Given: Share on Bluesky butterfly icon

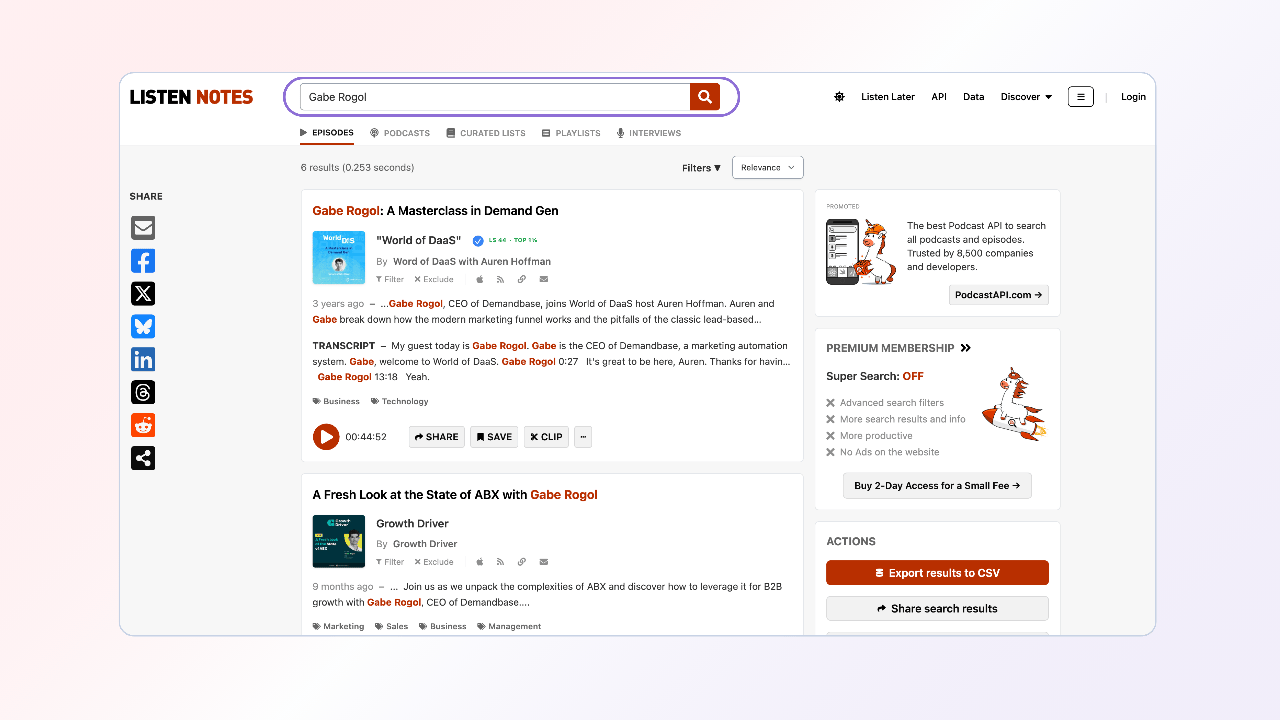Looking at the screenshot, I should [143, 327].
